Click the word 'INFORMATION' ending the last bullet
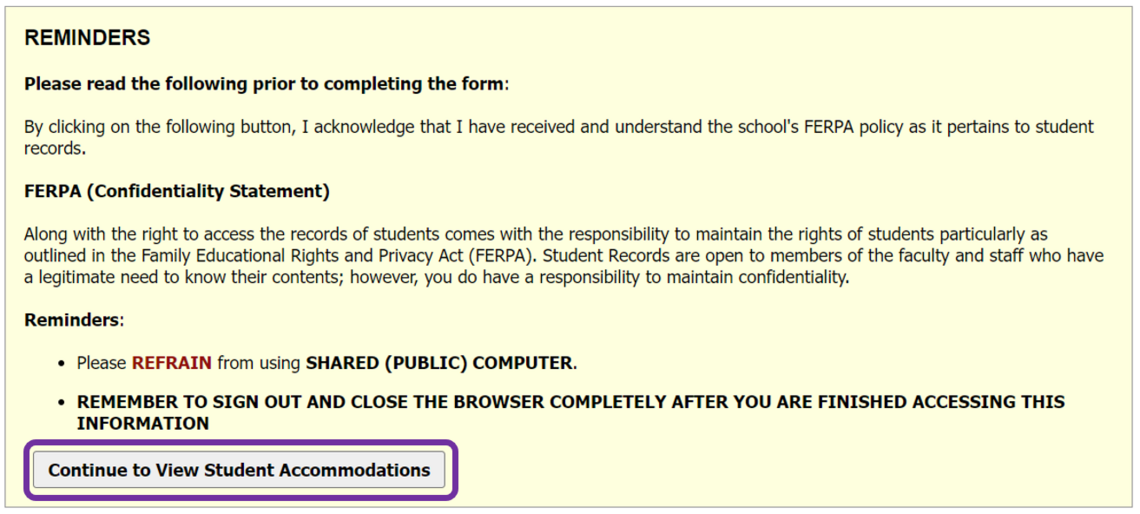The width and height of the screenshot is (1140, 514). pos(143,423)
